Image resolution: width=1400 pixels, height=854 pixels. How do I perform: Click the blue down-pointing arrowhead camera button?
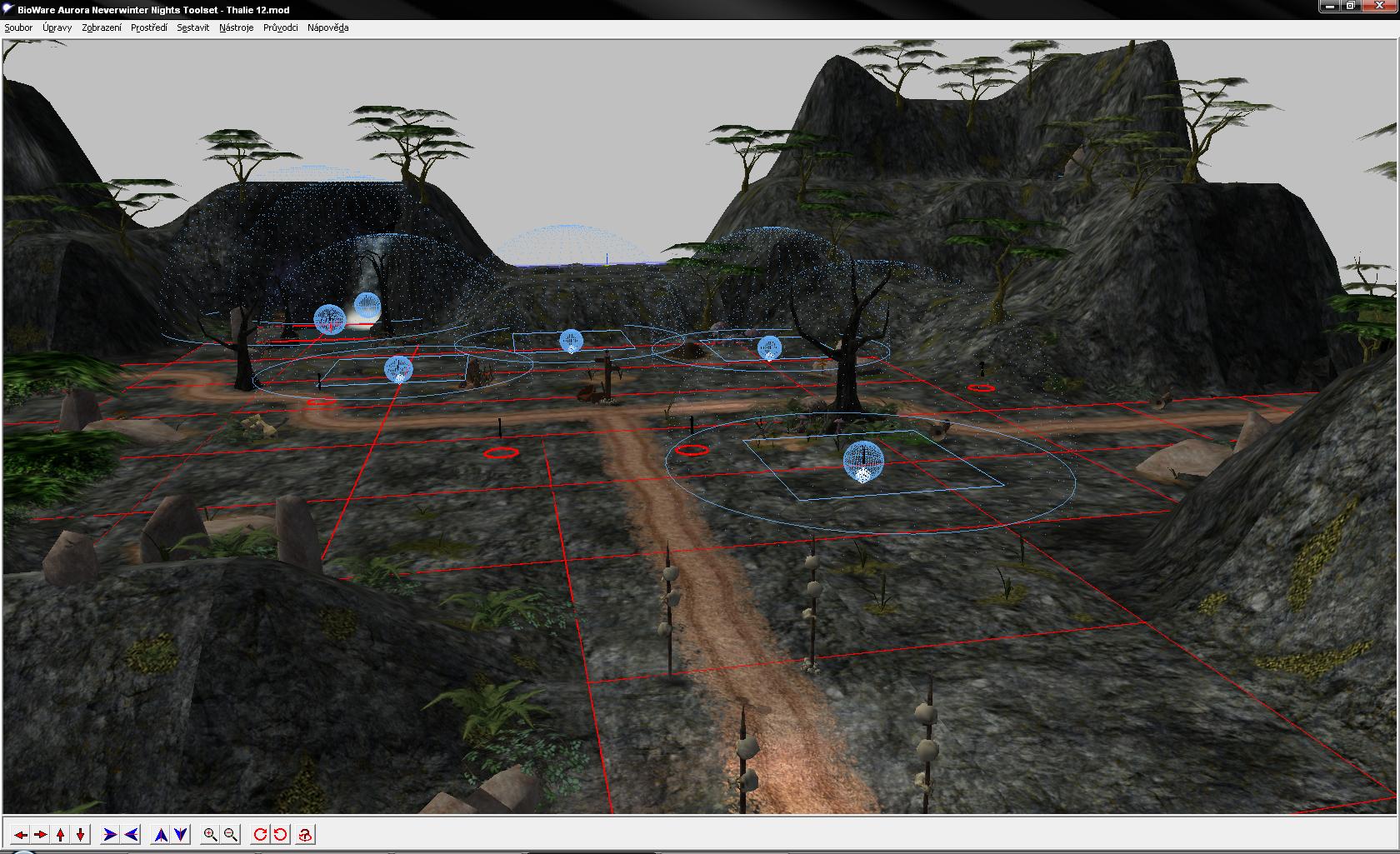[181, 834]
